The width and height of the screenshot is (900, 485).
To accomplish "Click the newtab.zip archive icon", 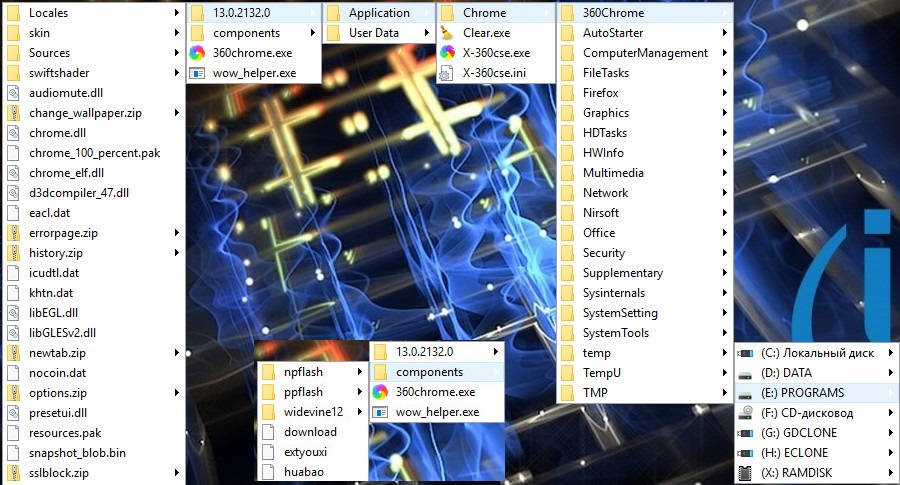I will coord(13,353).
